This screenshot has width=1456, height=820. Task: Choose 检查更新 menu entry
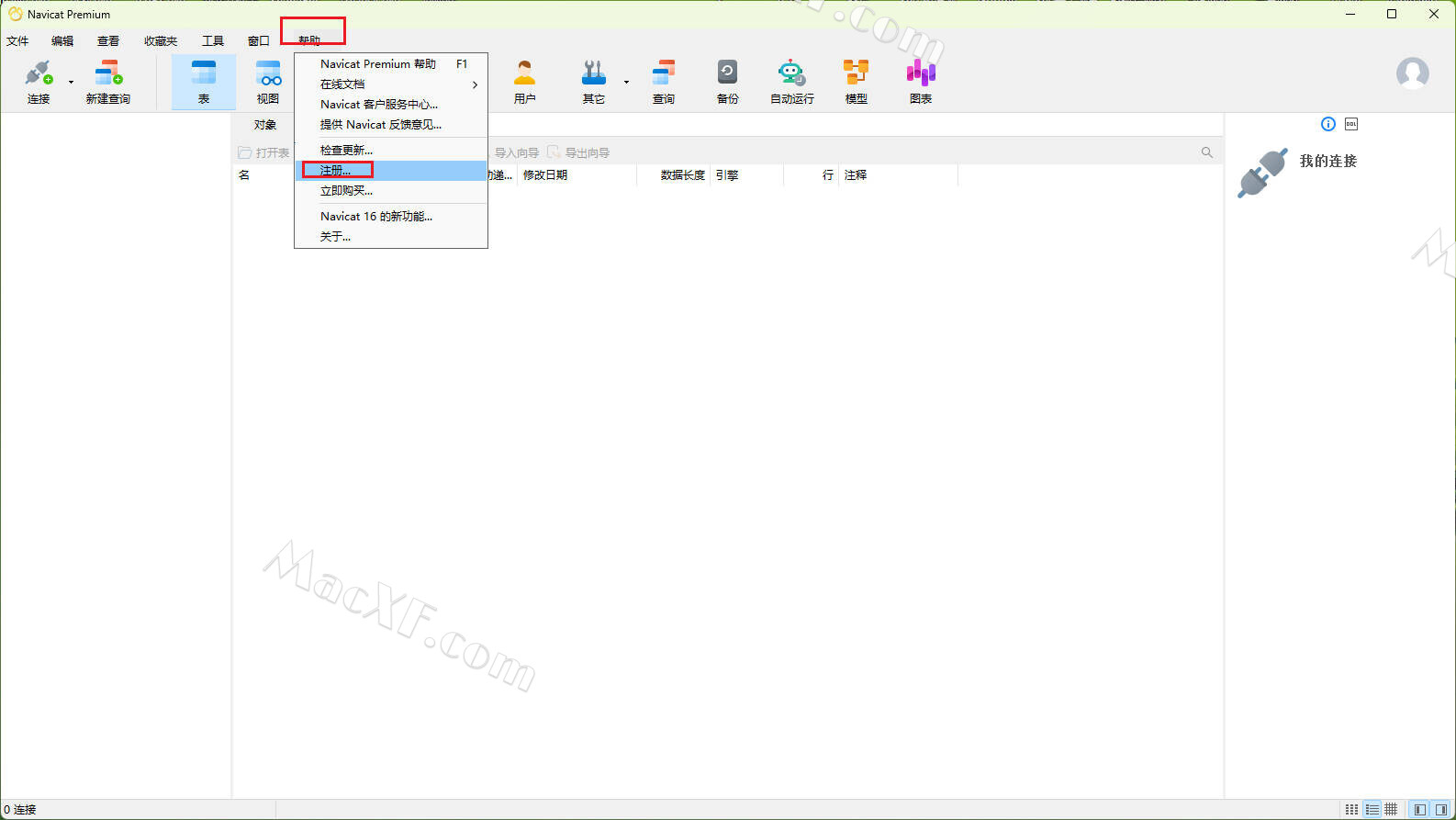pos(391,151)
